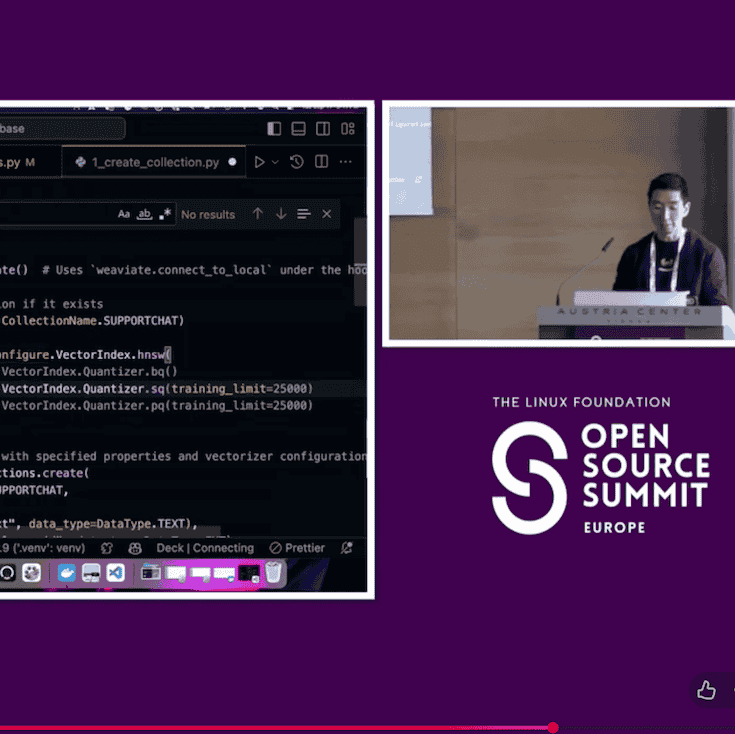The height and width of the screenshot is (734, 735).
Task: Seek using the video progress bar
Action: (x=368, y=728)
